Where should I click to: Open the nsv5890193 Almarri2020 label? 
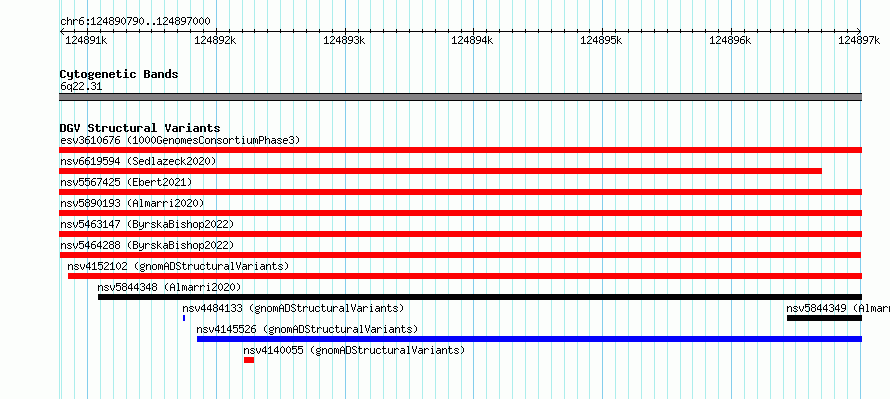(x=132, y=203)
